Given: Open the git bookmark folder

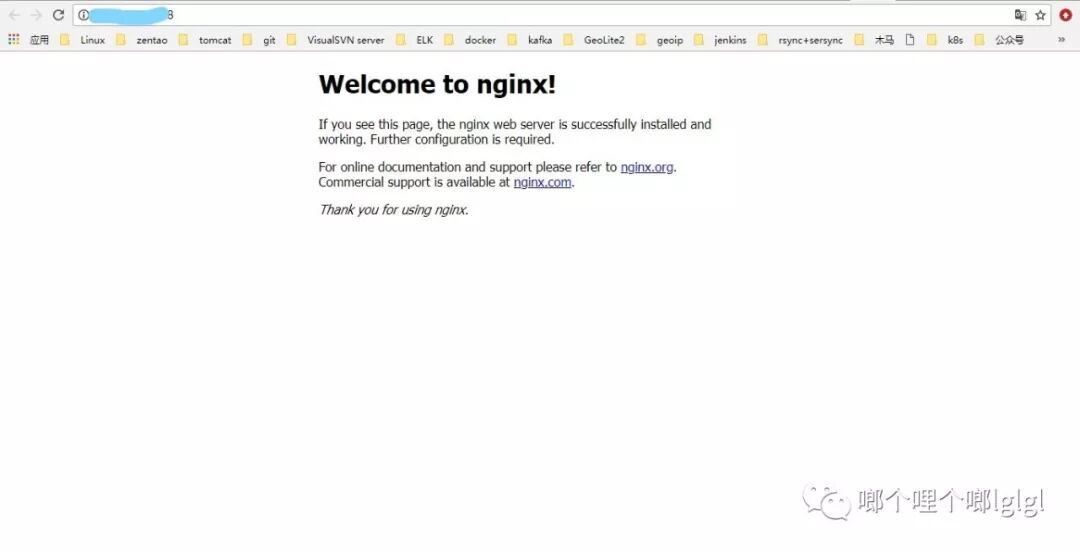Looking at the screenshot, I should tap(260, 40).
